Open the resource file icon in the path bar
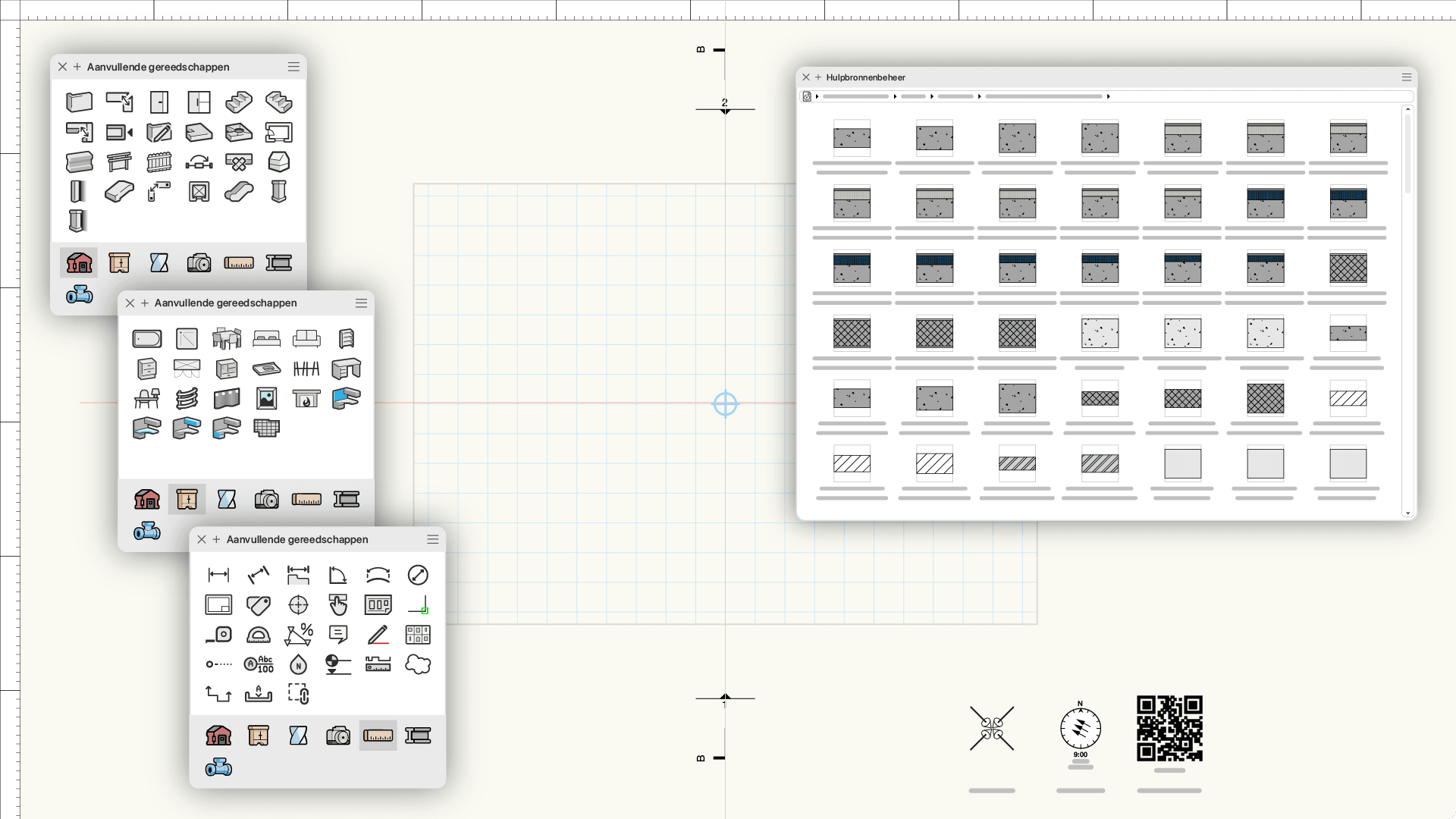 (807, 96)
